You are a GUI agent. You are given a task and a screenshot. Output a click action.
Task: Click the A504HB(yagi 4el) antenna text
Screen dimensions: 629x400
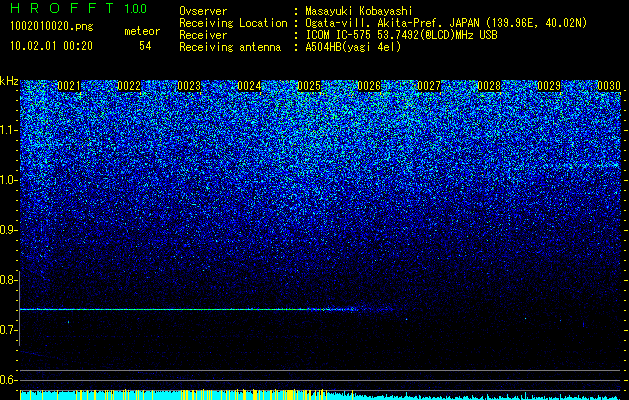click(353, 47)
